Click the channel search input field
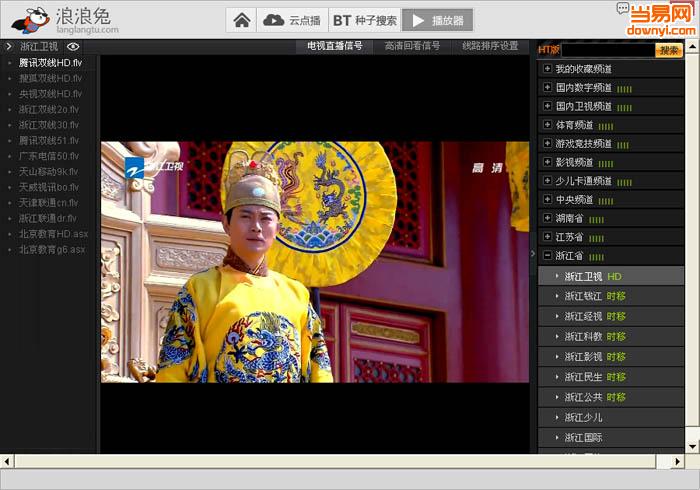Viewport: 700px width, 490px height. coord(608,50)
